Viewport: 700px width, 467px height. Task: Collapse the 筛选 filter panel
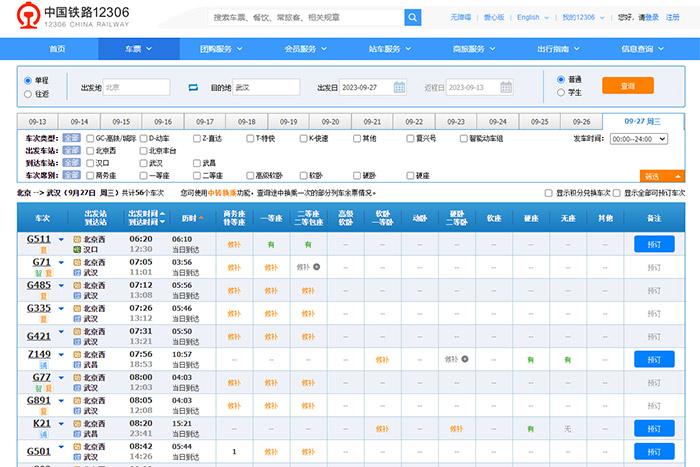(661, 176)
